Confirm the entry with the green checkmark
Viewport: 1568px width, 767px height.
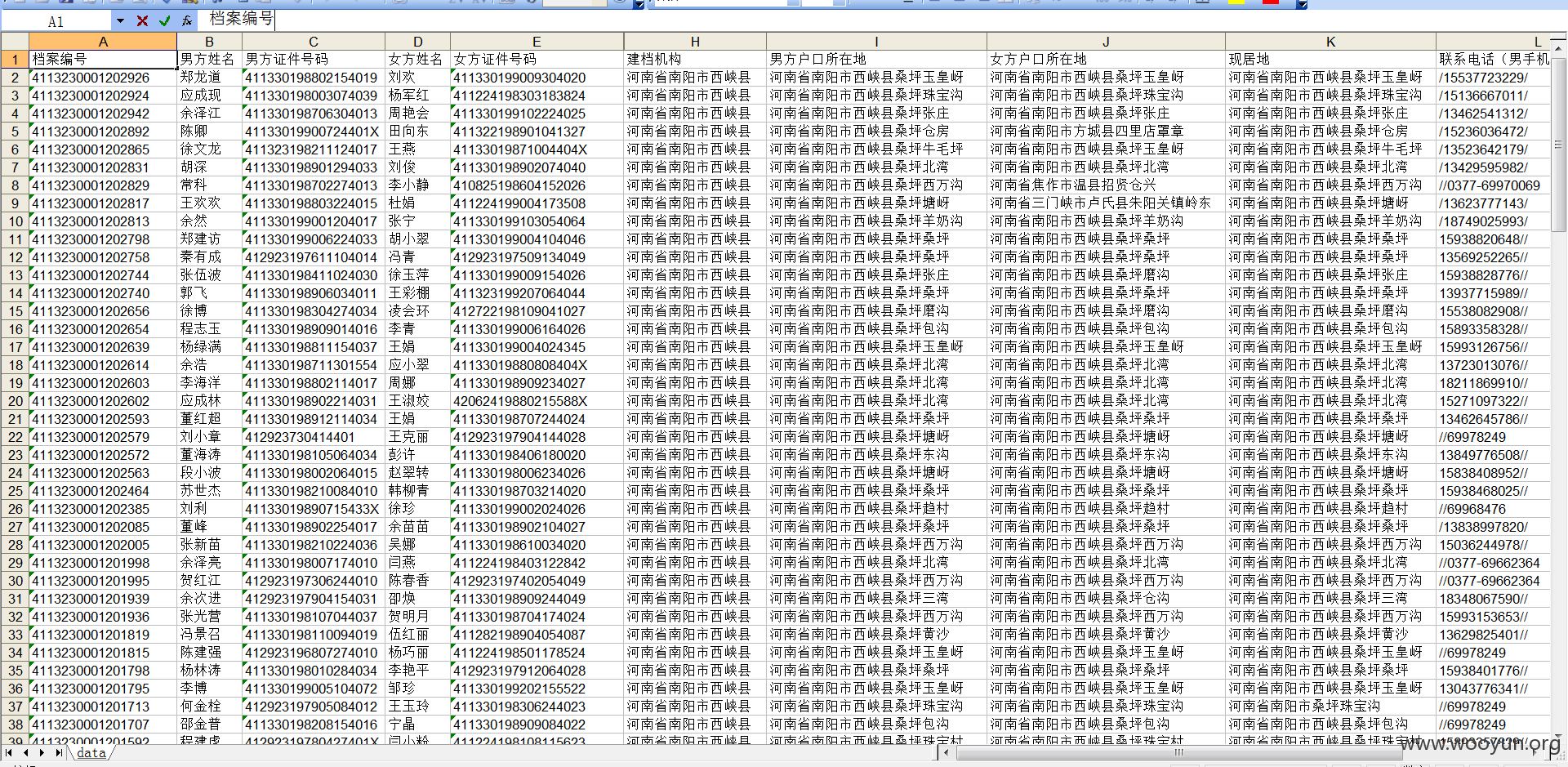pyautogui.click(x=165, y=20)
